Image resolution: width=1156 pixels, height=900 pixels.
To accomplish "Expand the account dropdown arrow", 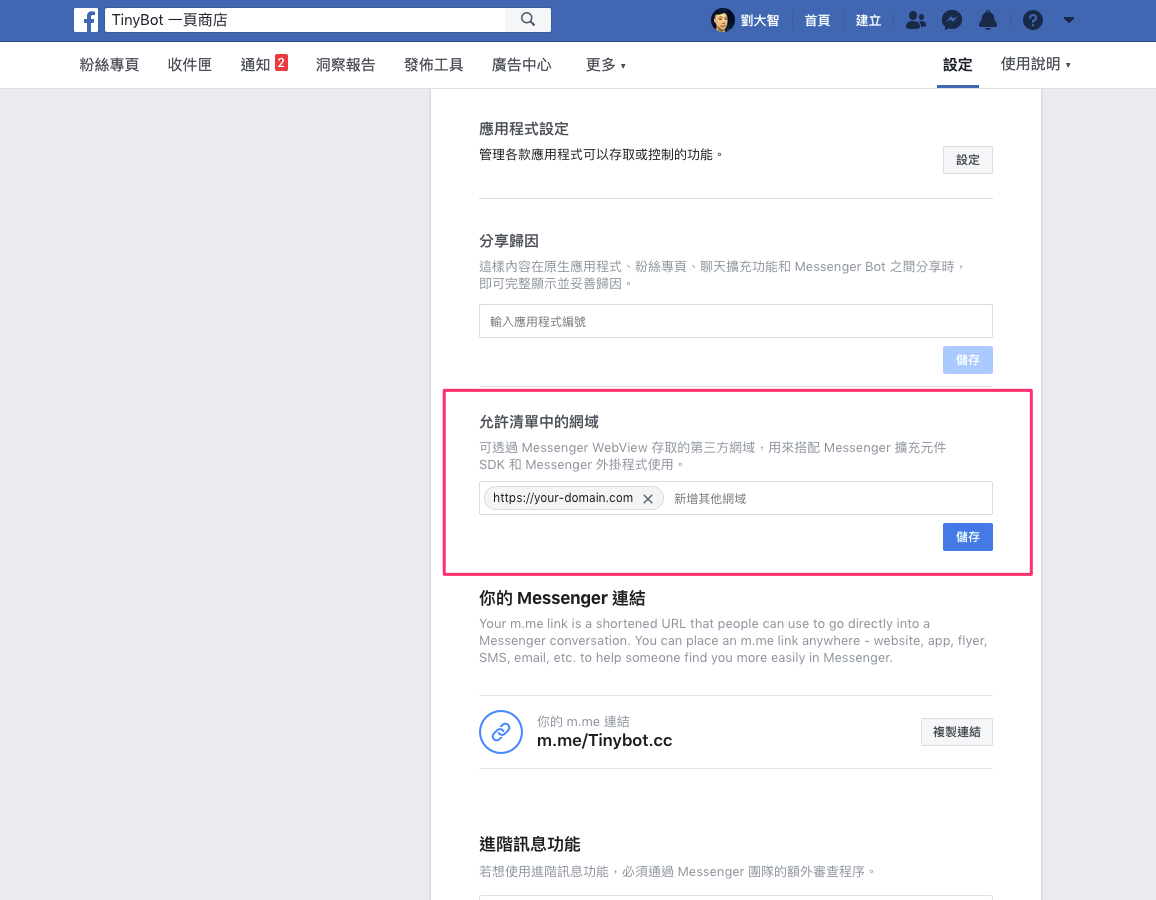I will (1069, 20).
